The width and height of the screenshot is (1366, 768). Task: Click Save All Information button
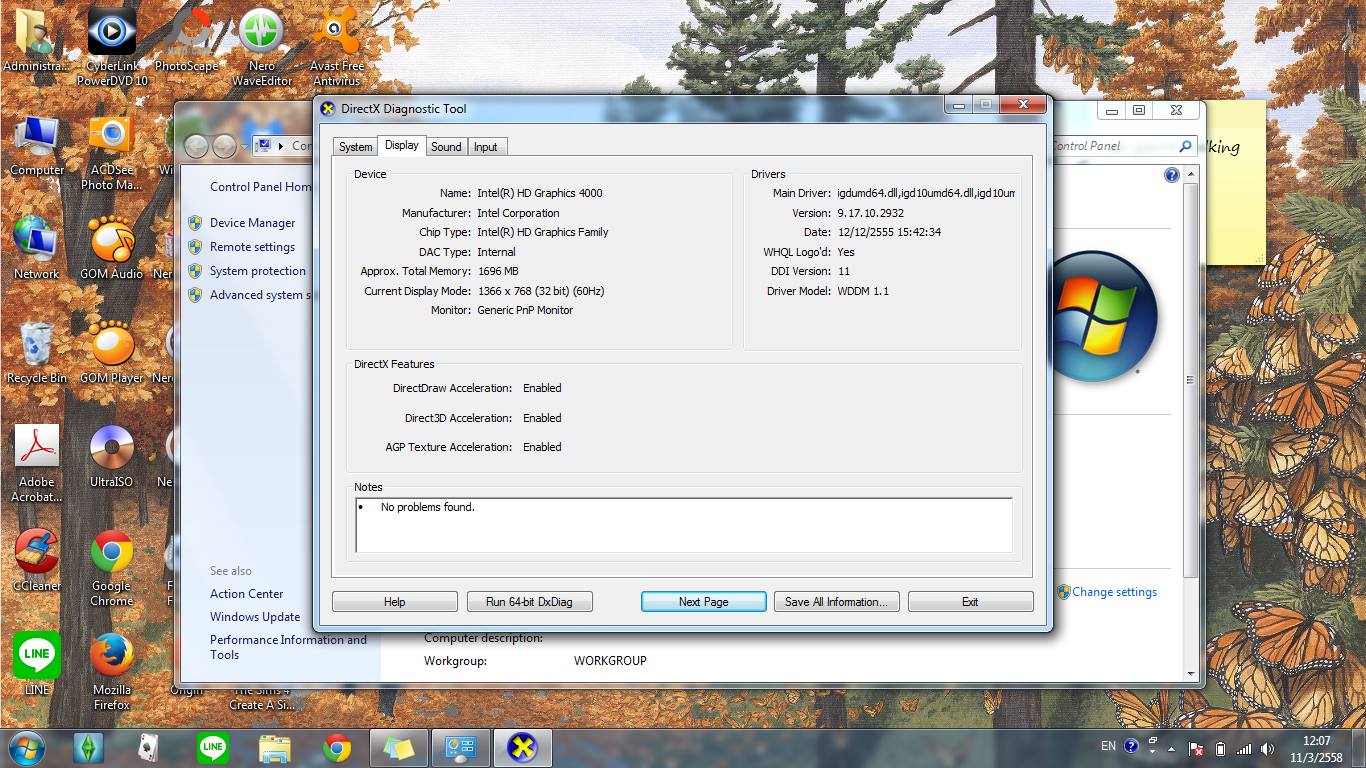click(836, 602)
